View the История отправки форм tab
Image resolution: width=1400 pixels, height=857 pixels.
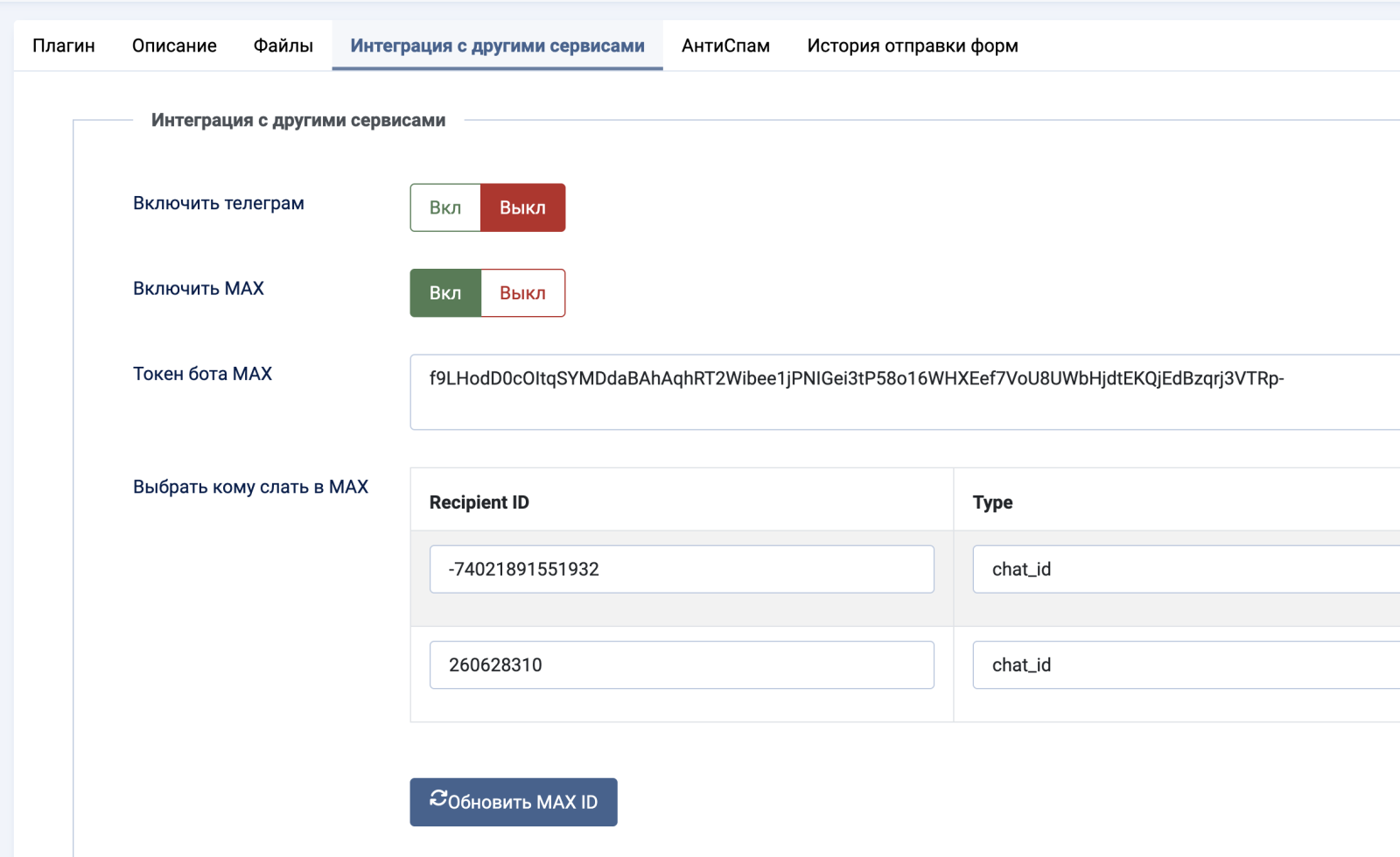pyautogui.click(x=912, y=46)
